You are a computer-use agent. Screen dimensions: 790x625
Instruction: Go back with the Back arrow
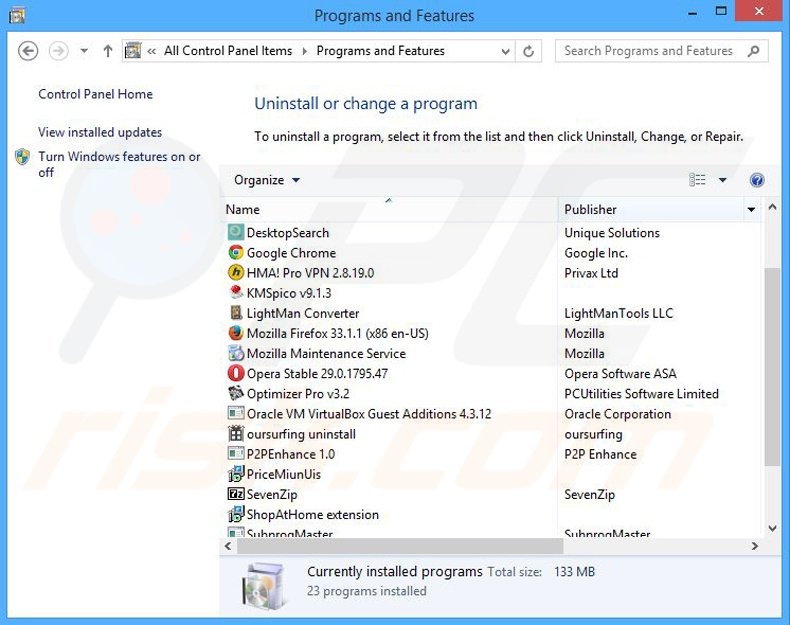[x=28, y=51]
